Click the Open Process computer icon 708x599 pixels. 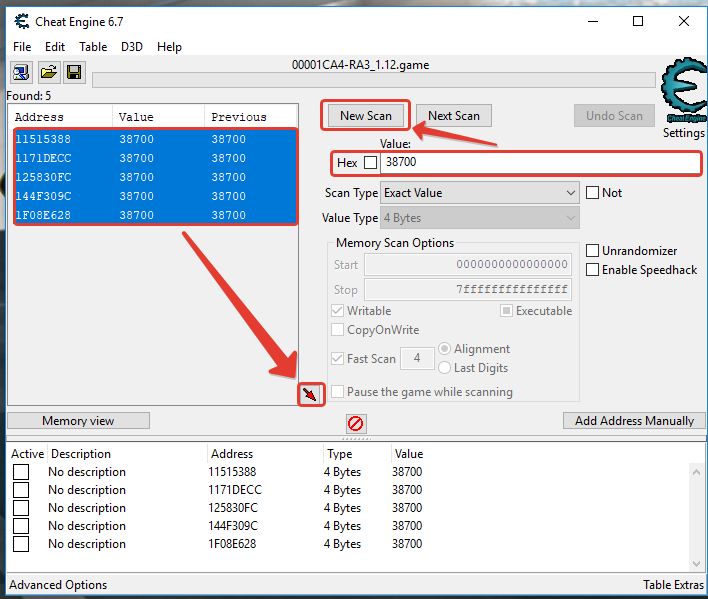point(21,72)
